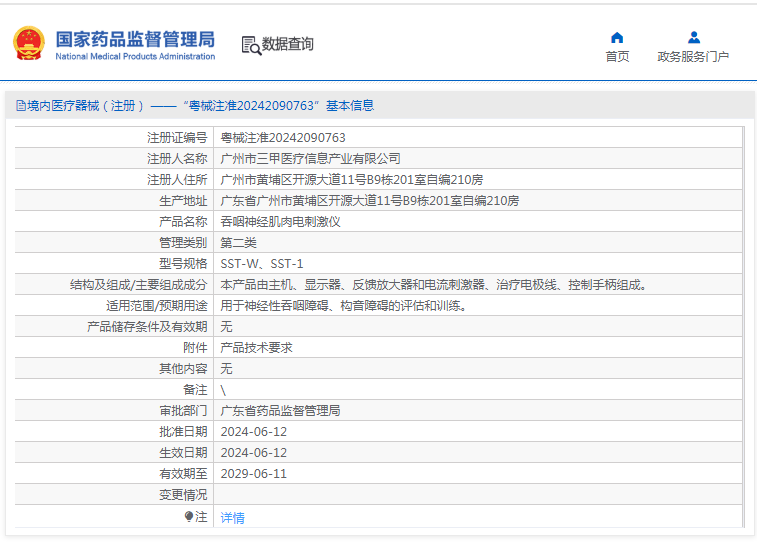Click 产品技术要求 in the 附件 row
Viewport: 757px width, 542px height.
(256, 348)
